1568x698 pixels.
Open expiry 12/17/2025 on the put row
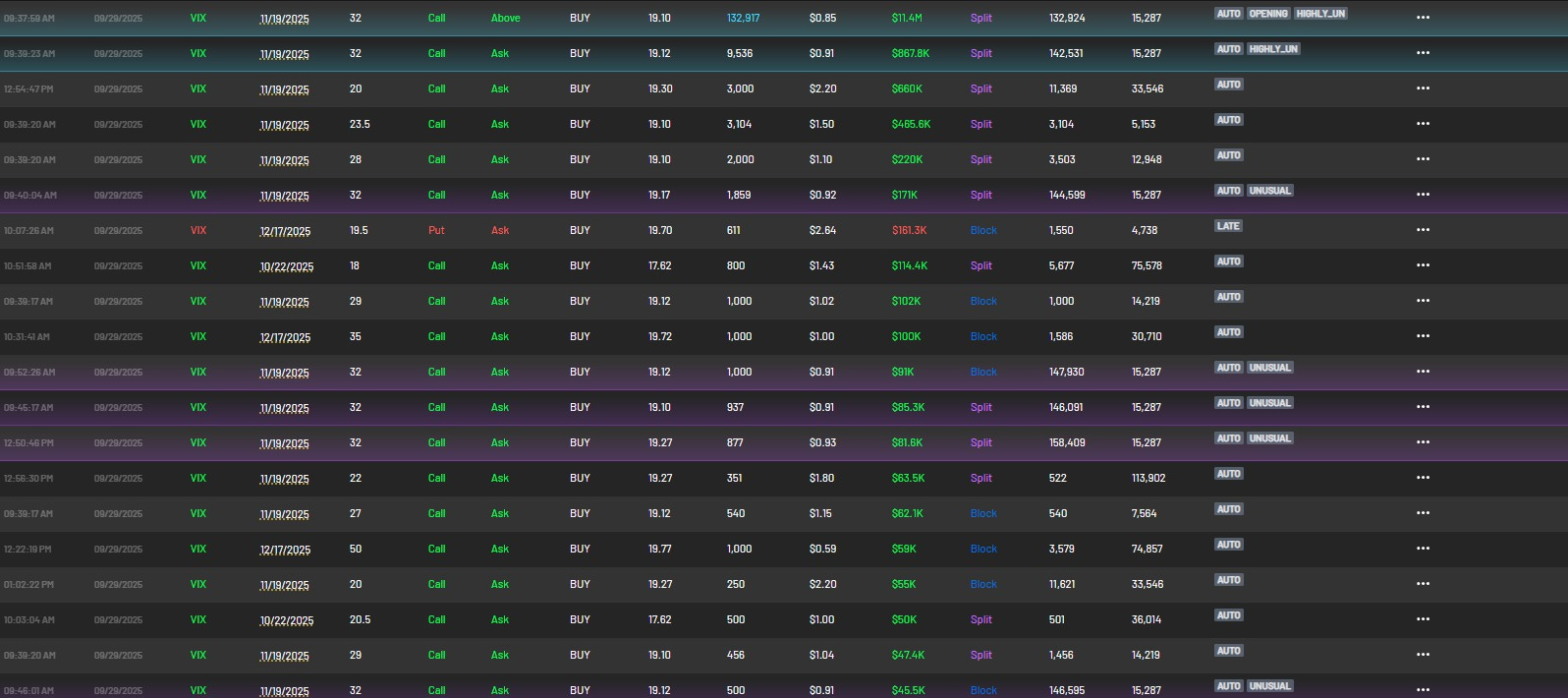(x=285, y=231)
